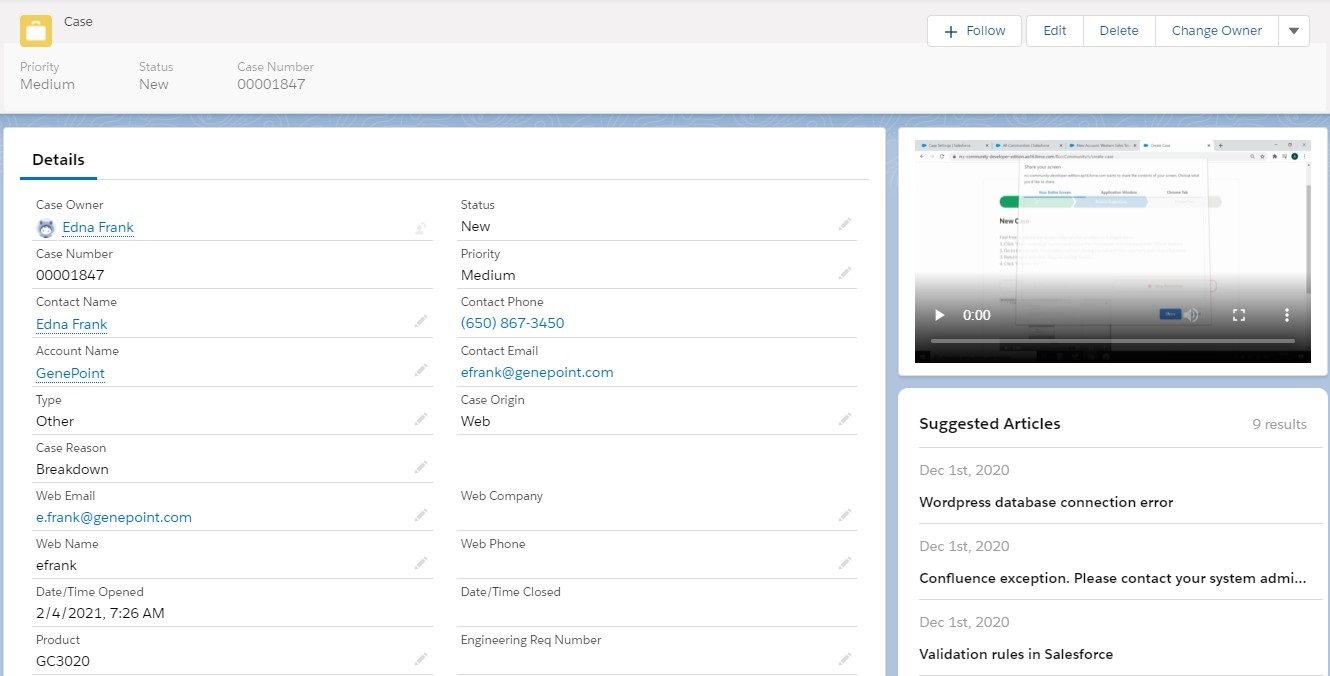Viewport: 1330px width, 676px height.
Task: Click the efrank@genepoint.com contact email link
Action: [x=537, y=372]
